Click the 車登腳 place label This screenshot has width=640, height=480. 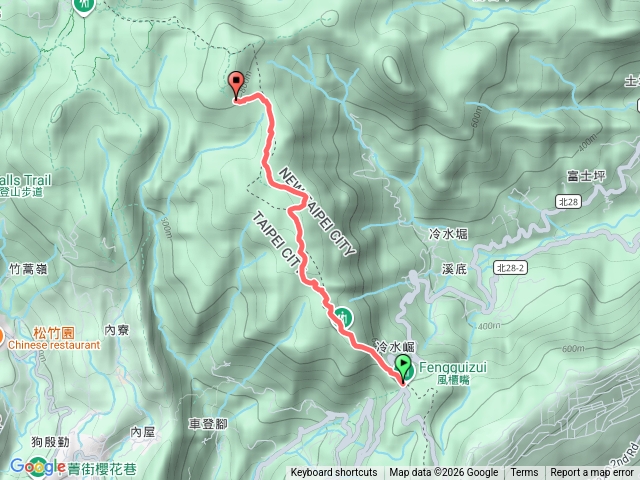tap(208, 424)
